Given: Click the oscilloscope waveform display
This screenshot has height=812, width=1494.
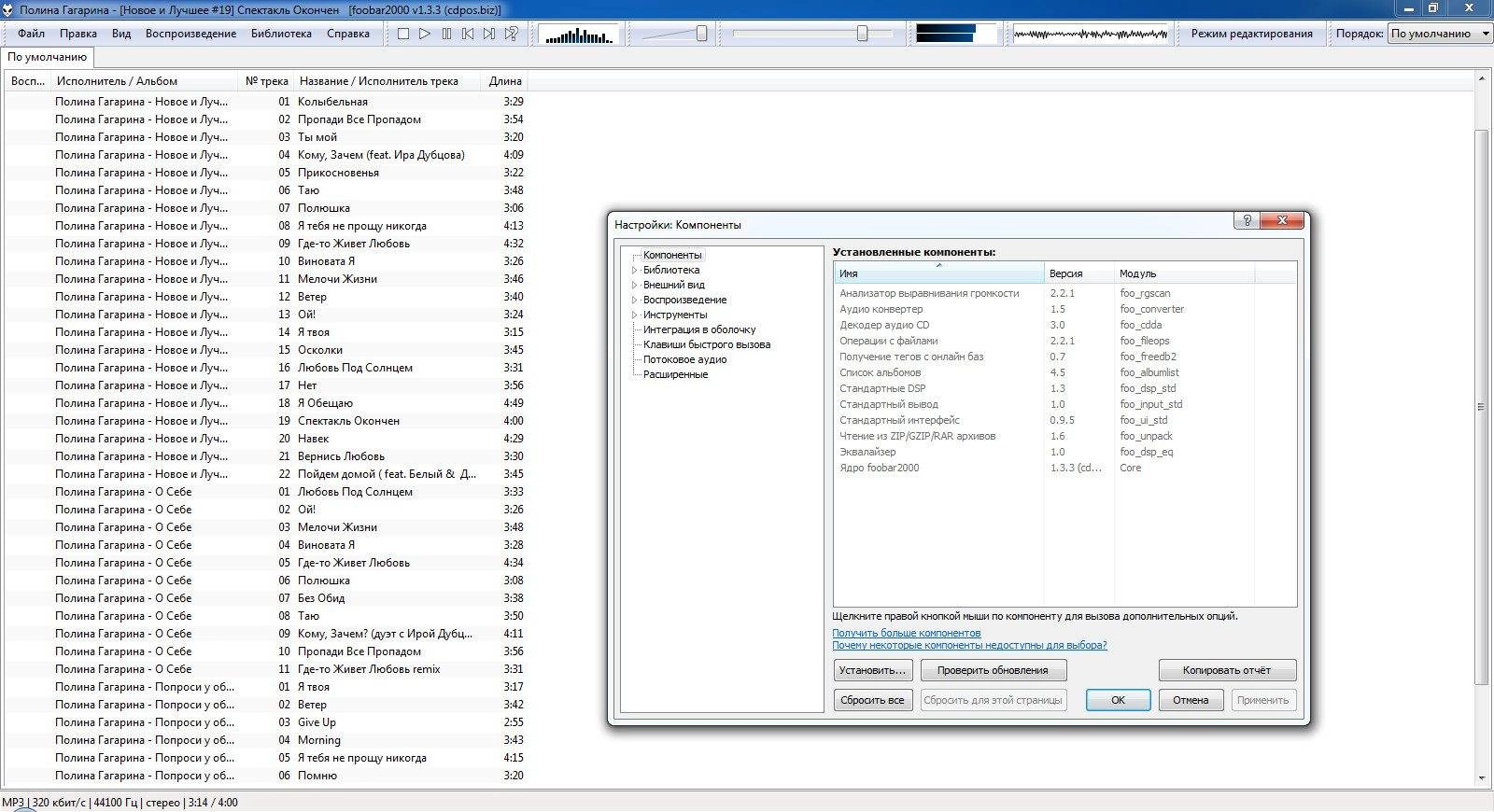Looking at the screenshot, I should tap(1090, 35).
